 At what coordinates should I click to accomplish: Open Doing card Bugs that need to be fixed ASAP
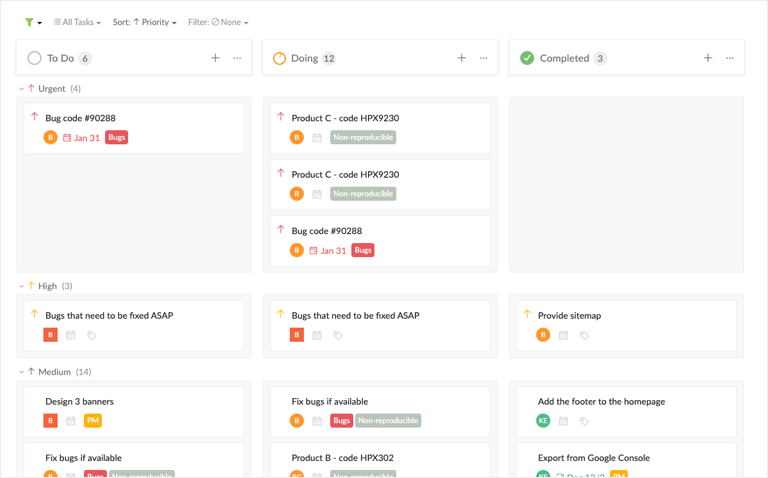click(380, 326)
